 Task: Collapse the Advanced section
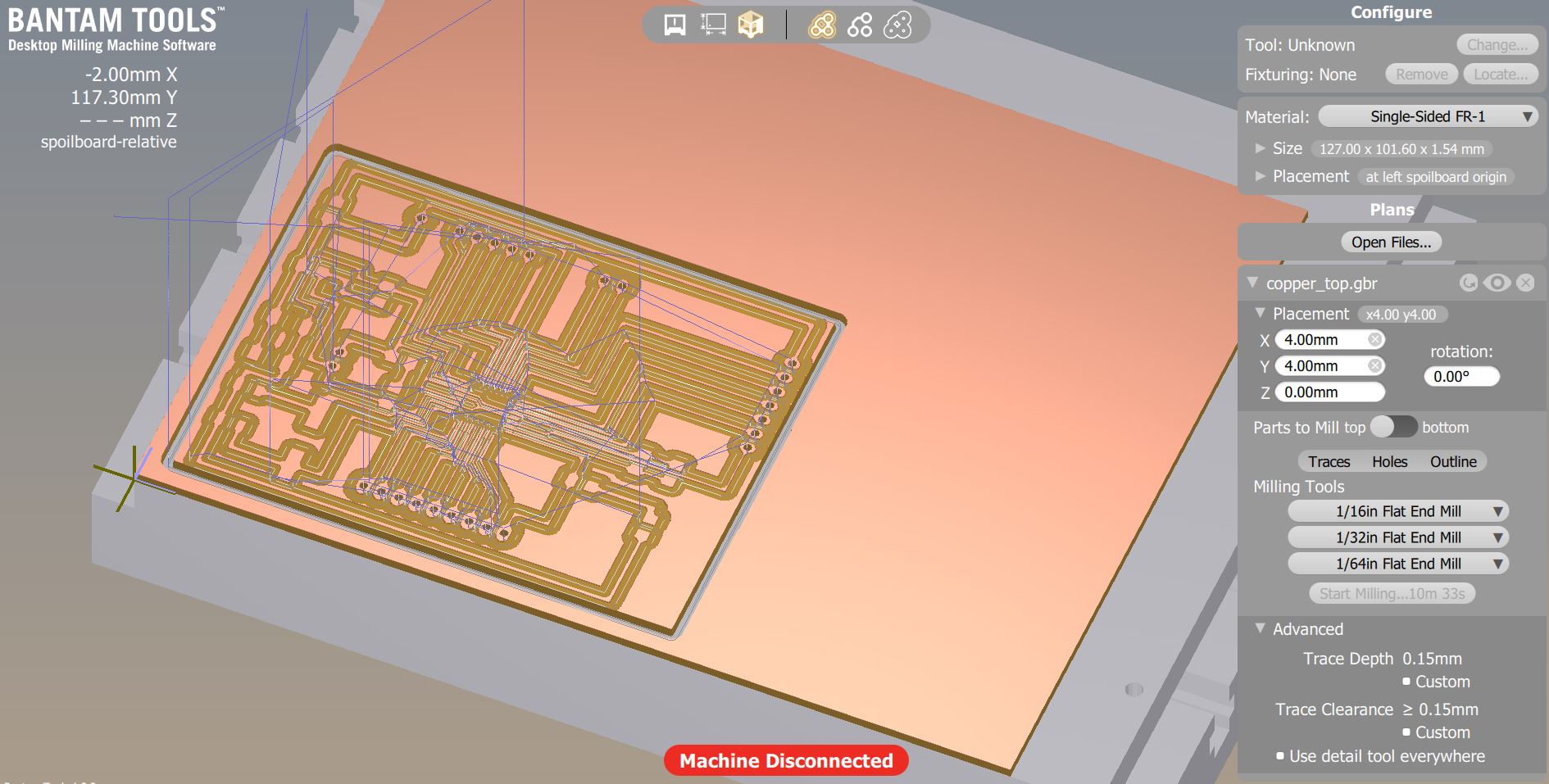click(1260, 628)
